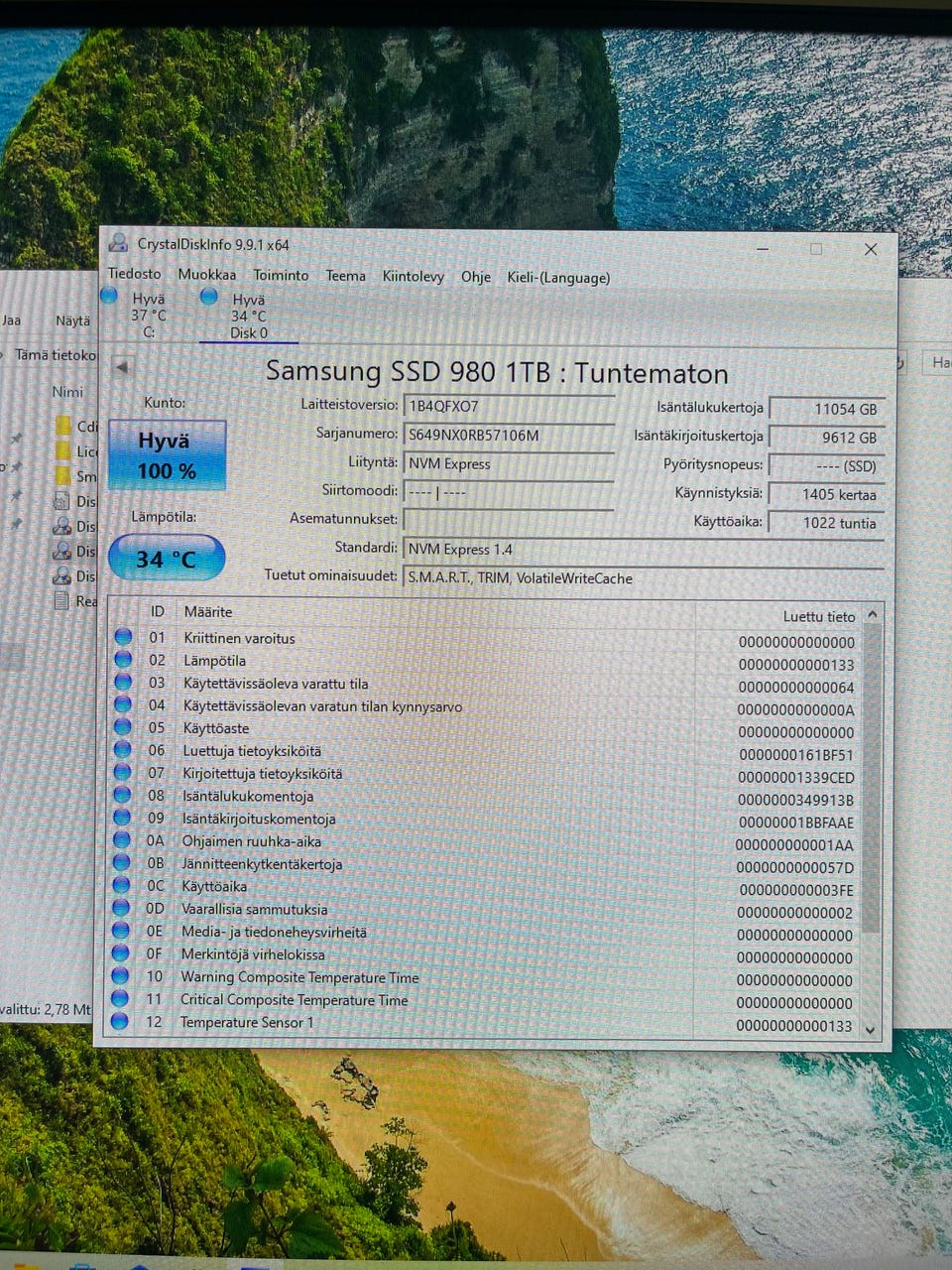Click status orb for row 11 Critical Composite Temperature
The image size is (952, 1270).
120,998
